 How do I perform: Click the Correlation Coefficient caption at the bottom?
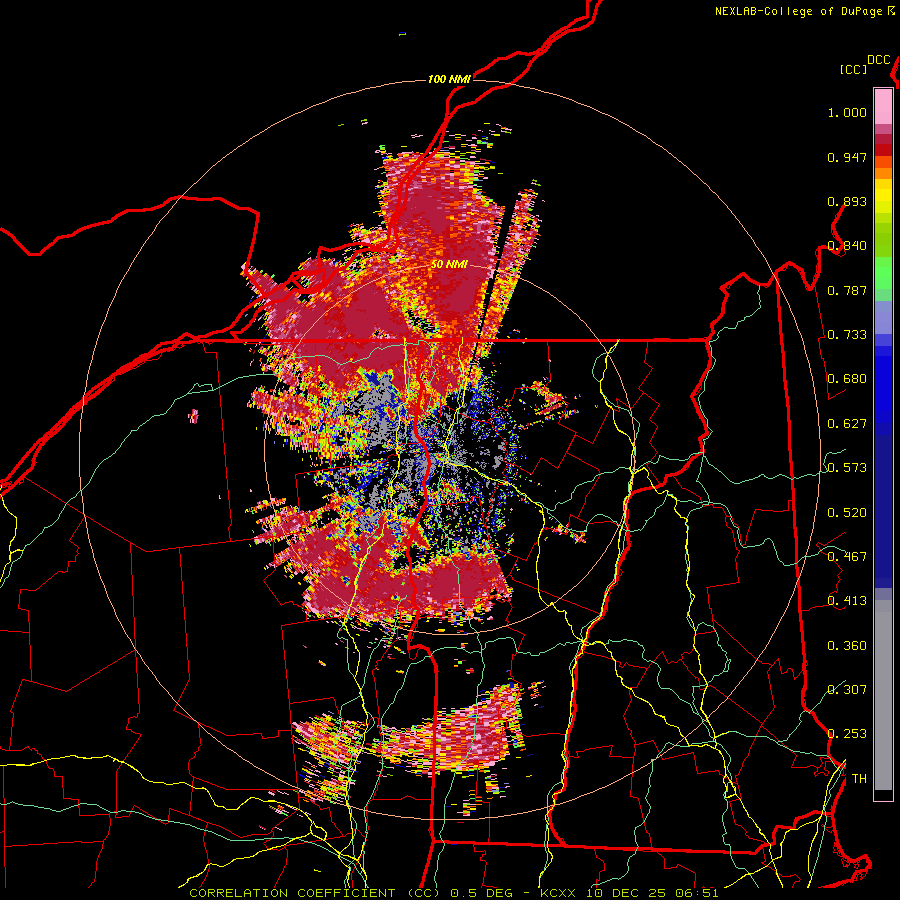(453, 893)
